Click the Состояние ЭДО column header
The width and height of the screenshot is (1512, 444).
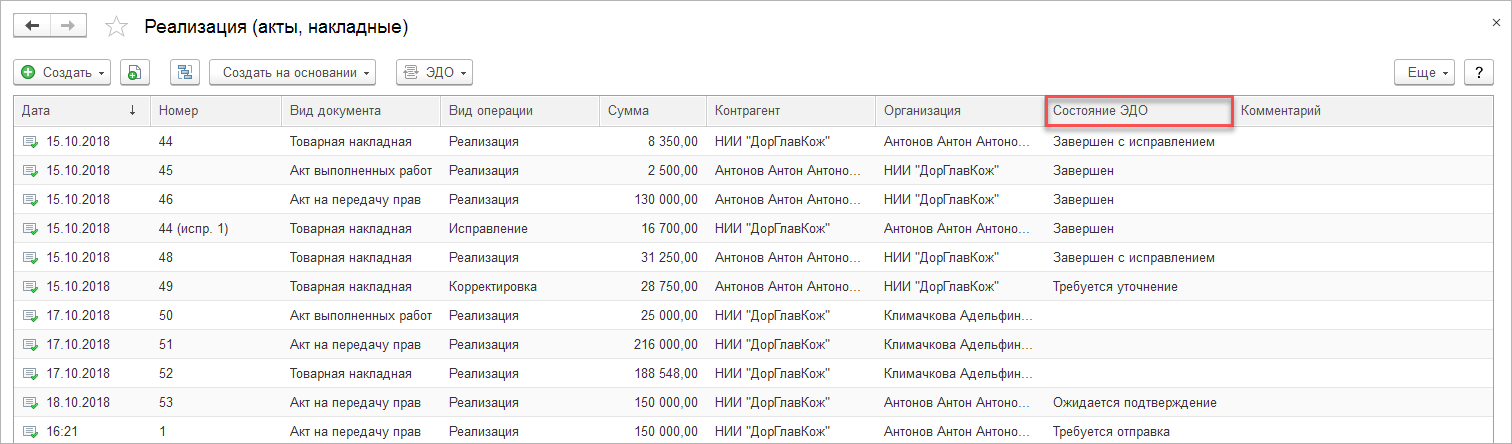click(x=1137, y=111)
